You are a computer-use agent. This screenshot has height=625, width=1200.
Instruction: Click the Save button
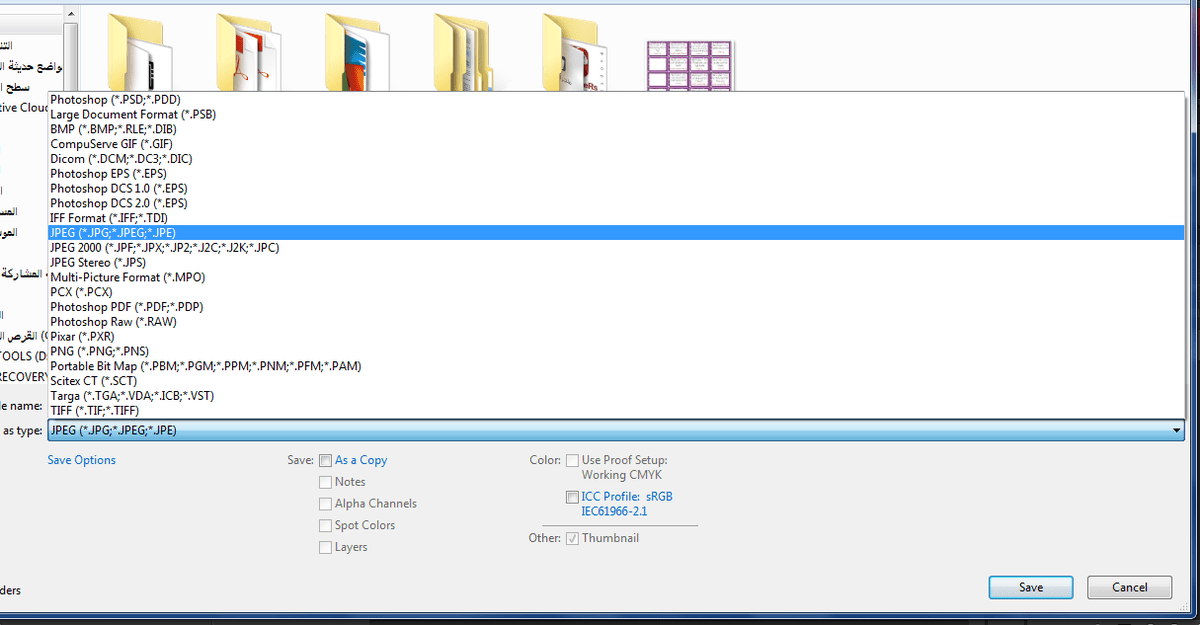click(1031, 588)
